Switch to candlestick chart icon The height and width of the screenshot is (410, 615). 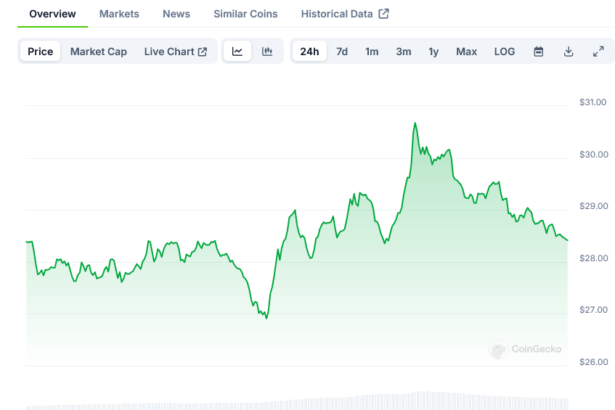point(267,51)
